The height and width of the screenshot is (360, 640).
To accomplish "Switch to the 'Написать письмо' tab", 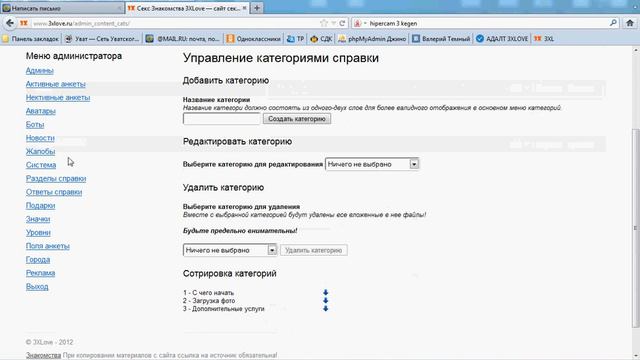I will coord(61,8).
